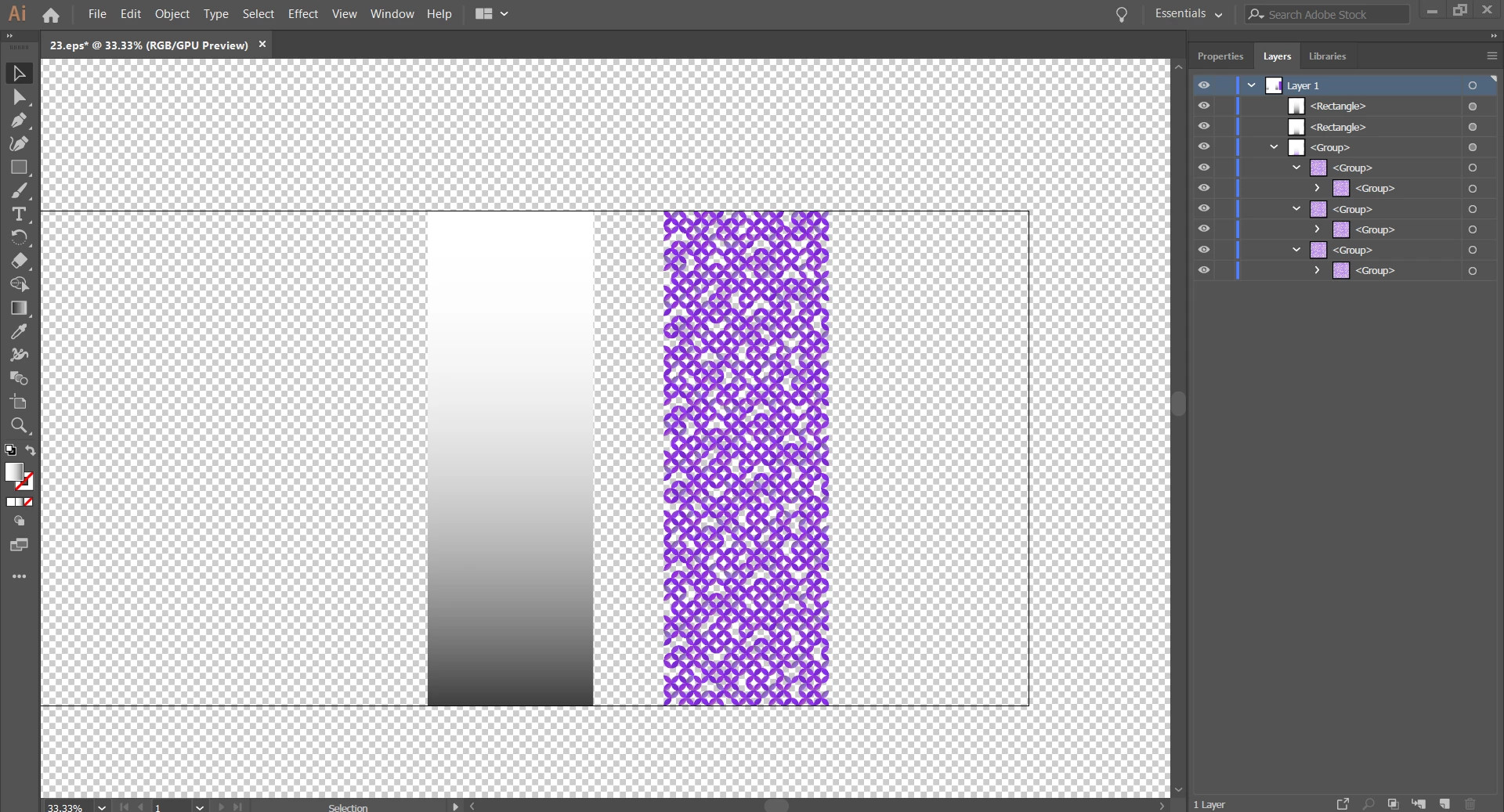Click the horizontal canvas scrollbar thumb
This screenshot has width=1504, height=812.
point(776,806)
